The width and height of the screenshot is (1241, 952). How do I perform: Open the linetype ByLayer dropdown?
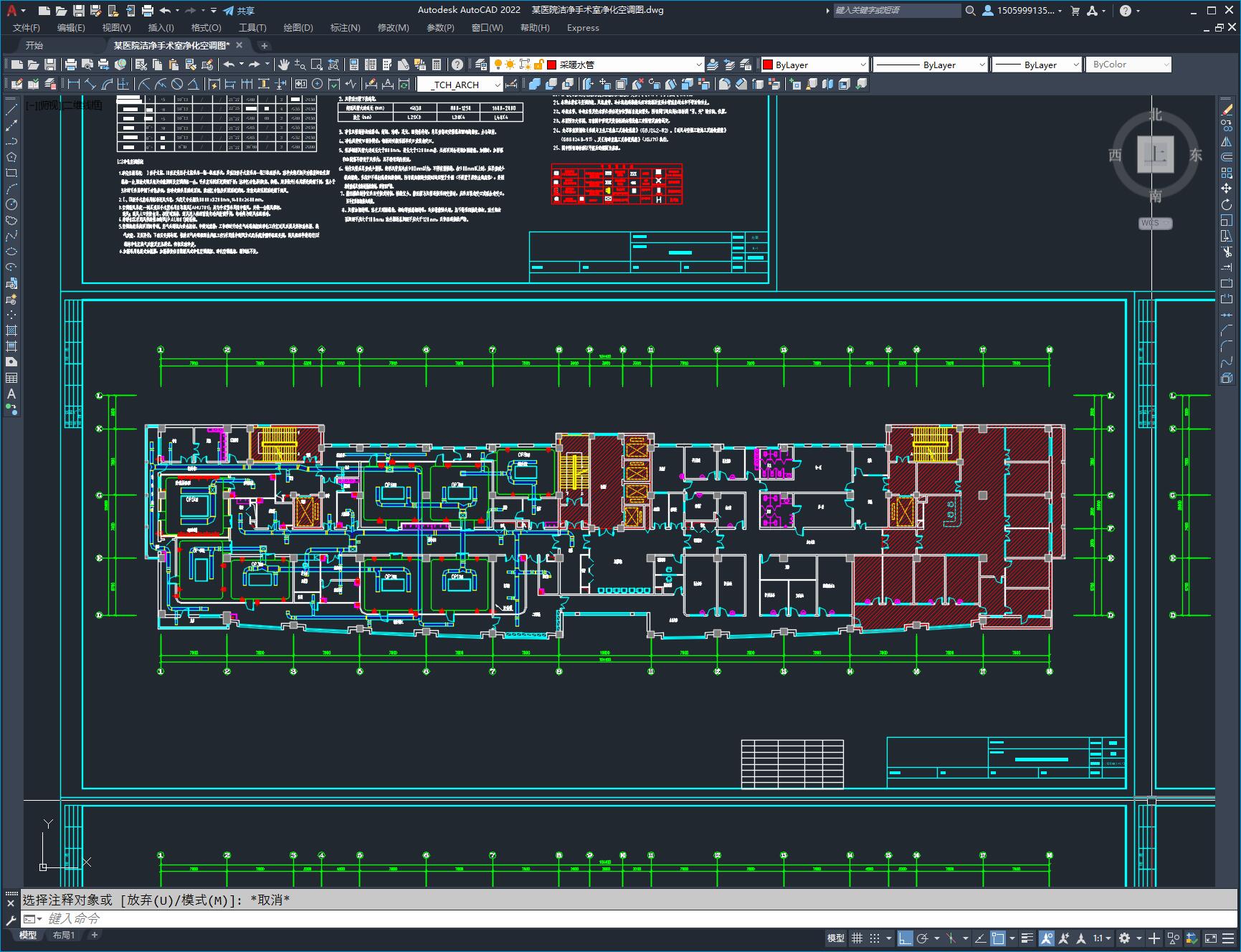(x=931, y=65)
